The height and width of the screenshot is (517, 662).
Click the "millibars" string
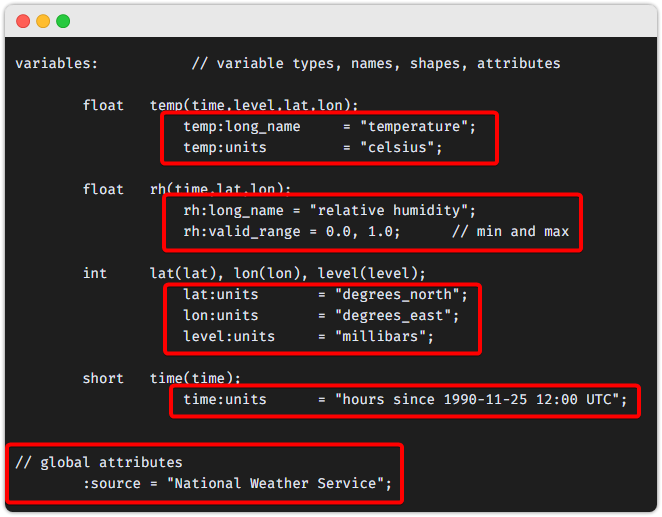click(x=380, y=336)
